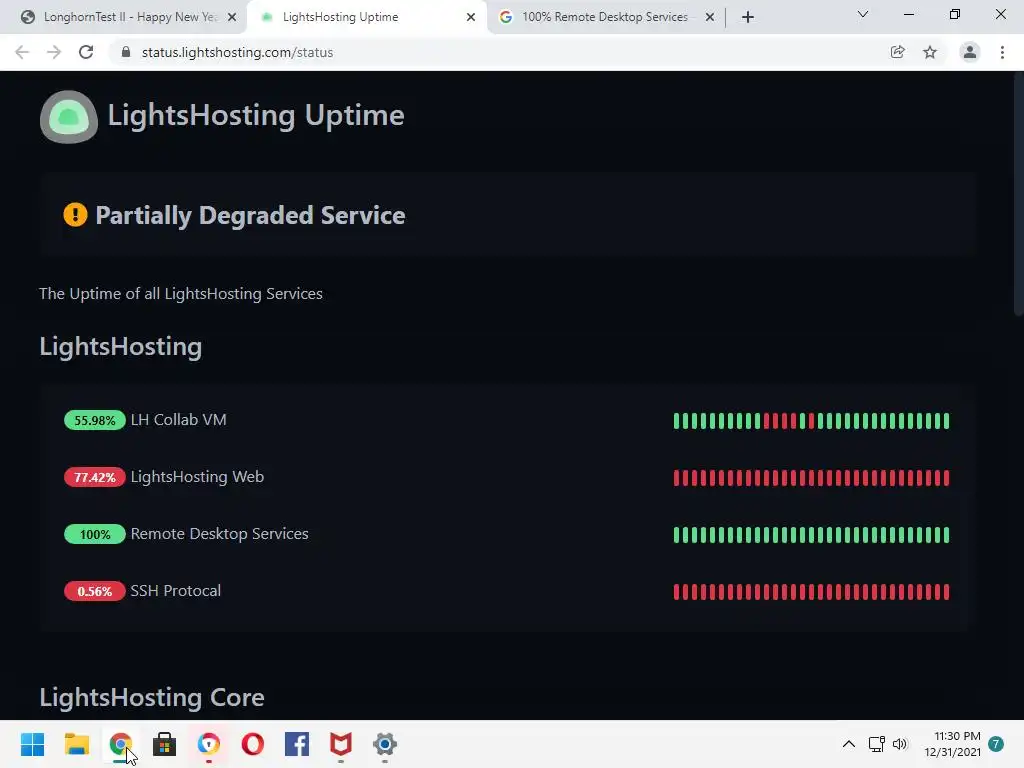Click the padlock site info icon
The width and height of the screenshot is (1024, 768).
[x=126, y=52]
